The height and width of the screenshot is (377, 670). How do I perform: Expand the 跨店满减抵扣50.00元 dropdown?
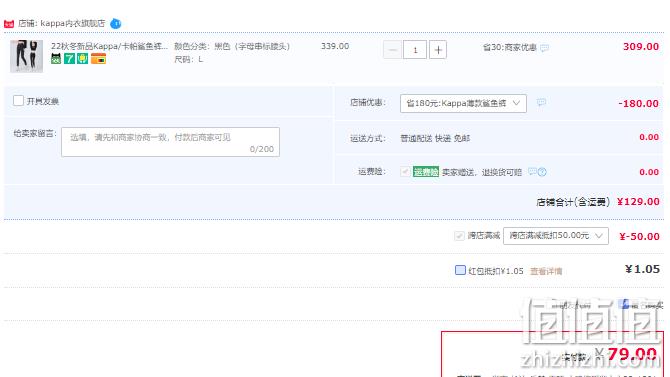(x=556, y=236)
